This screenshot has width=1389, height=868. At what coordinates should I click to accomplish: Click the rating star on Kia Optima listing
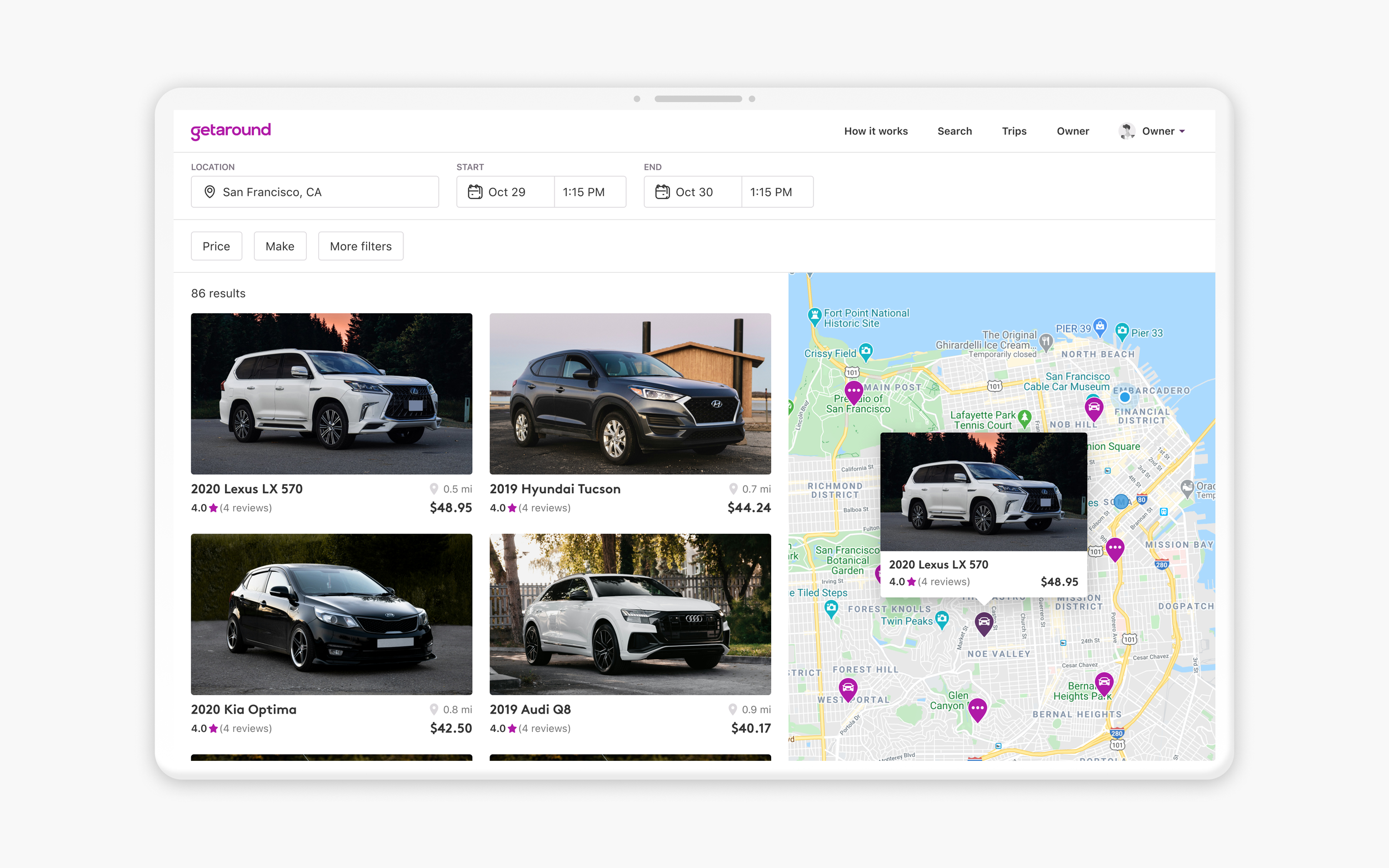pyautogui.click(x=213, y=728)
